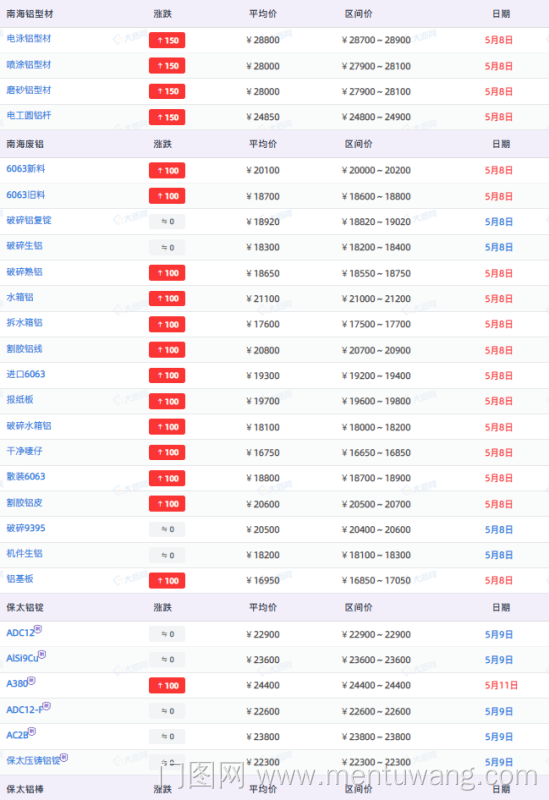Click the small badge icon beside A380

(x=32, y=680)
